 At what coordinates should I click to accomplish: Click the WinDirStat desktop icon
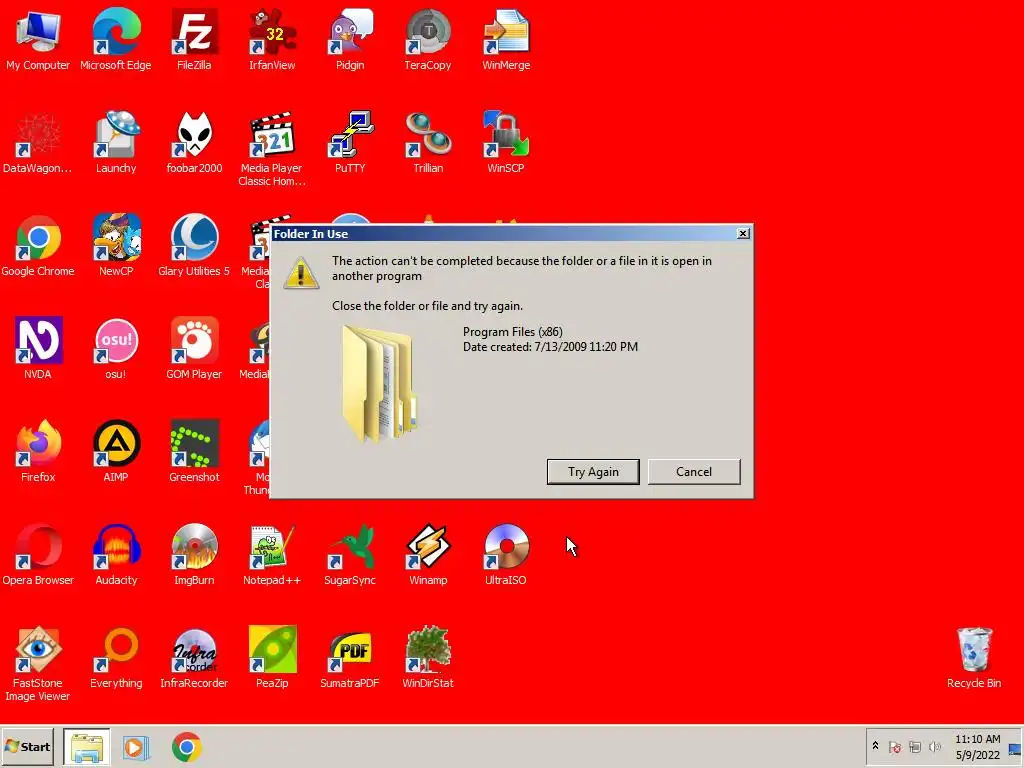point(428,658)
